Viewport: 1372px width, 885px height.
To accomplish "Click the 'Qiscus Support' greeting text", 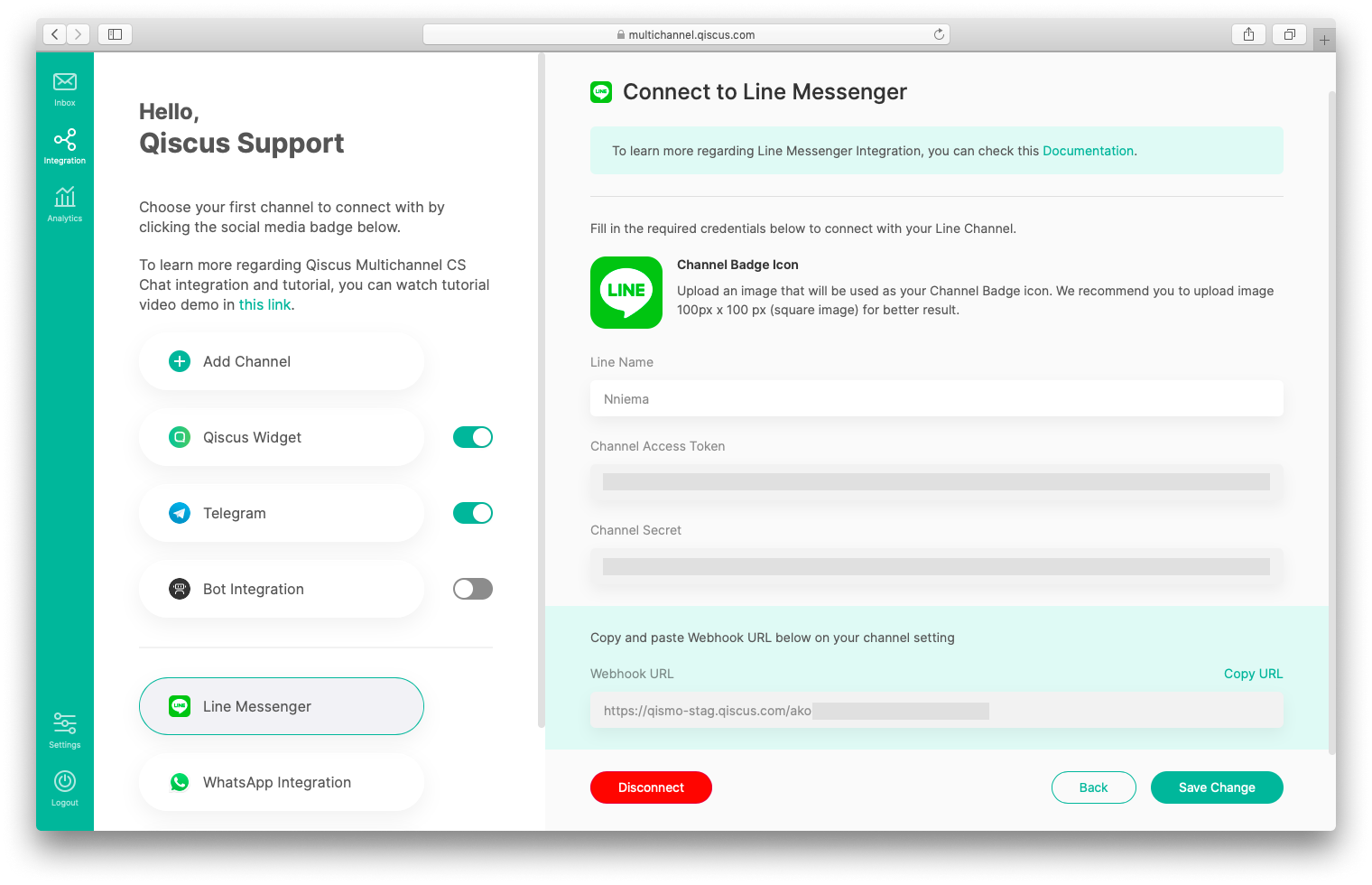I will 241,143.
